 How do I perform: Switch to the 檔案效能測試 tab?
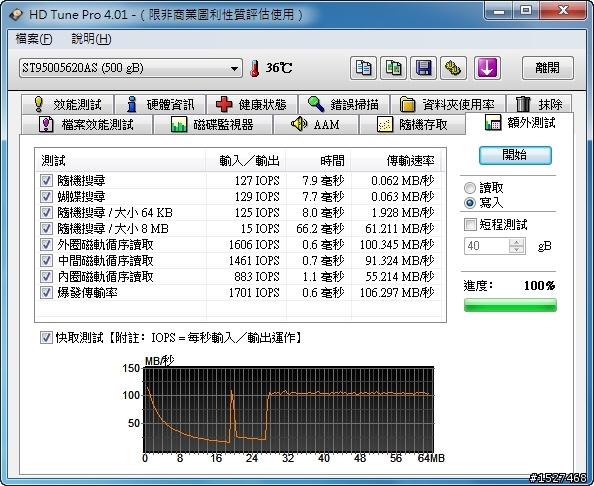pos(87,124)
